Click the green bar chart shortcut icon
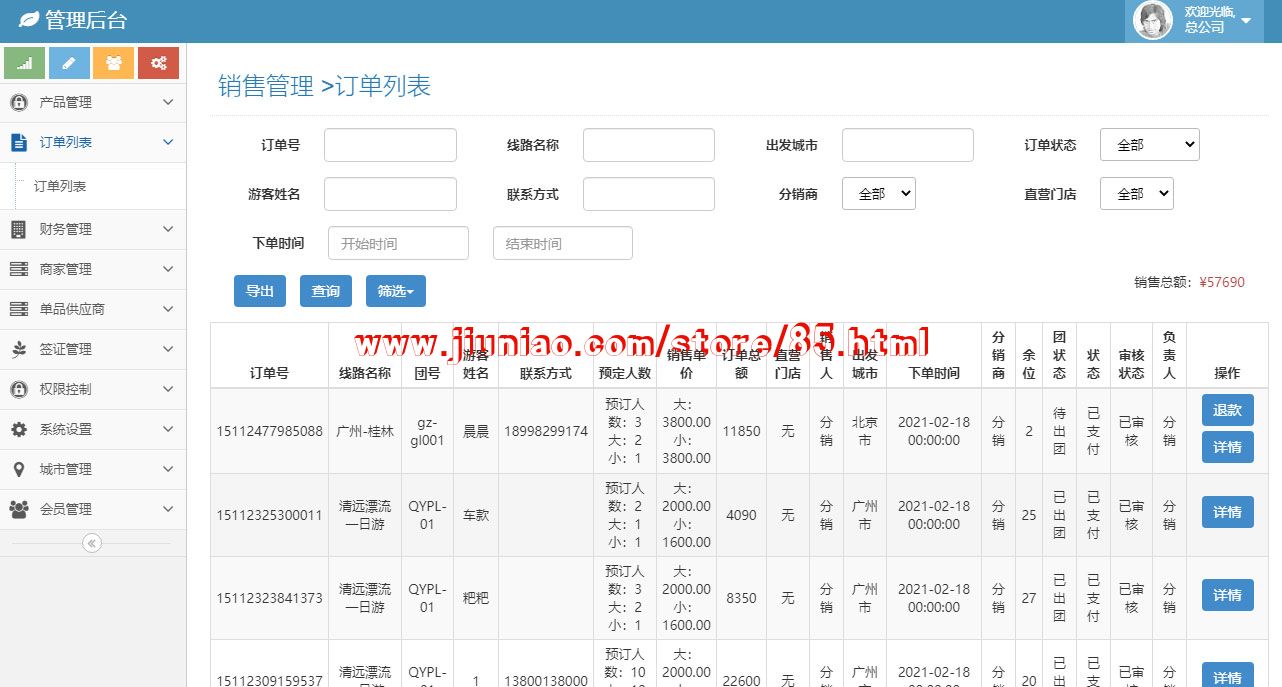 click(24, 63)
